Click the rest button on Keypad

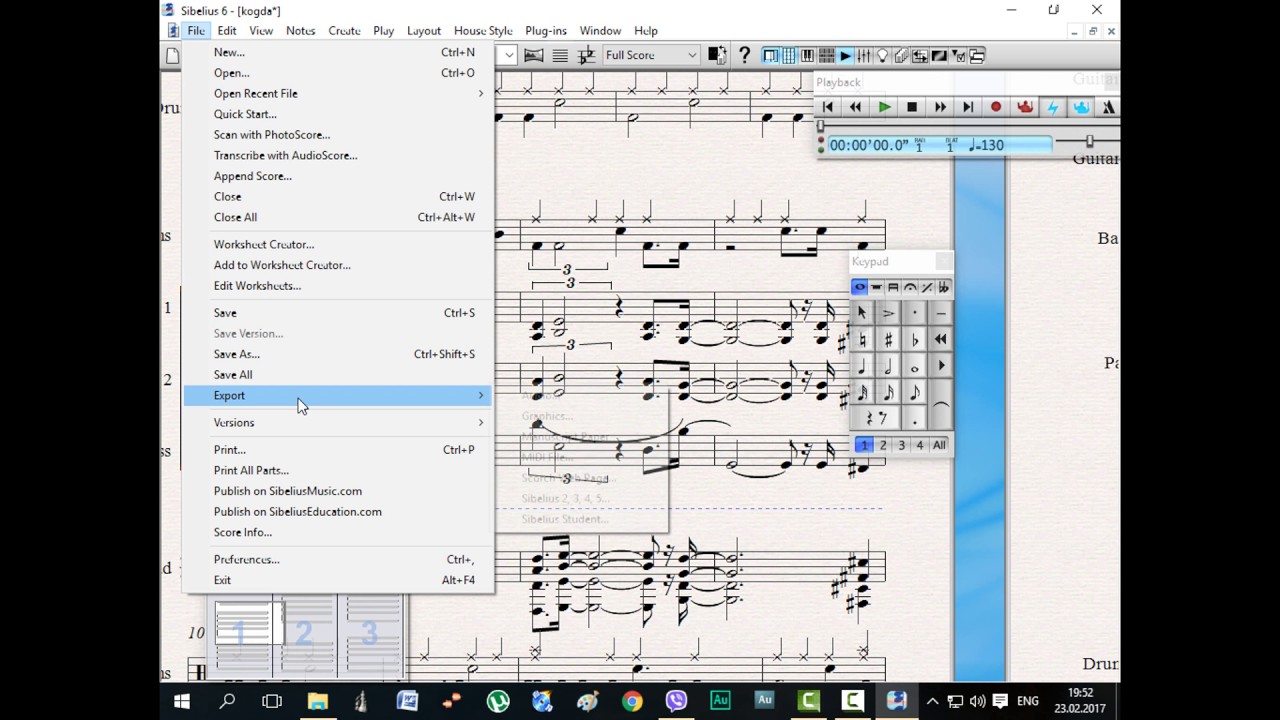pos(875,418)
